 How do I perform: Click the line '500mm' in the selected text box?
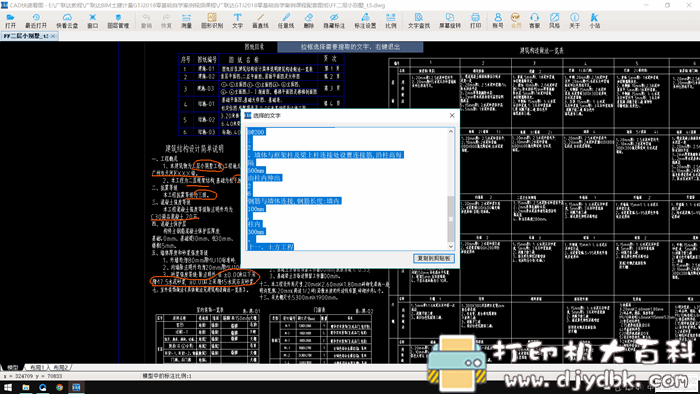tap(256, 170)
